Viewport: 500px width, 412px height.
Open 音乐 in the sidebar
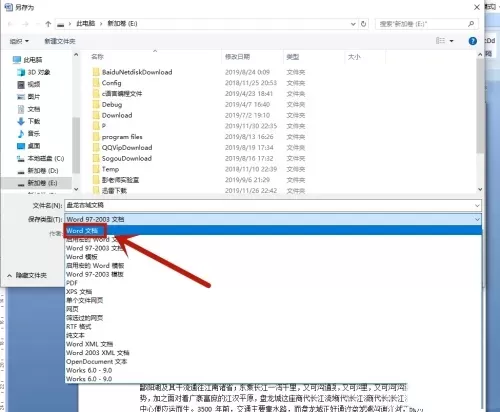(x=29, y=134)
